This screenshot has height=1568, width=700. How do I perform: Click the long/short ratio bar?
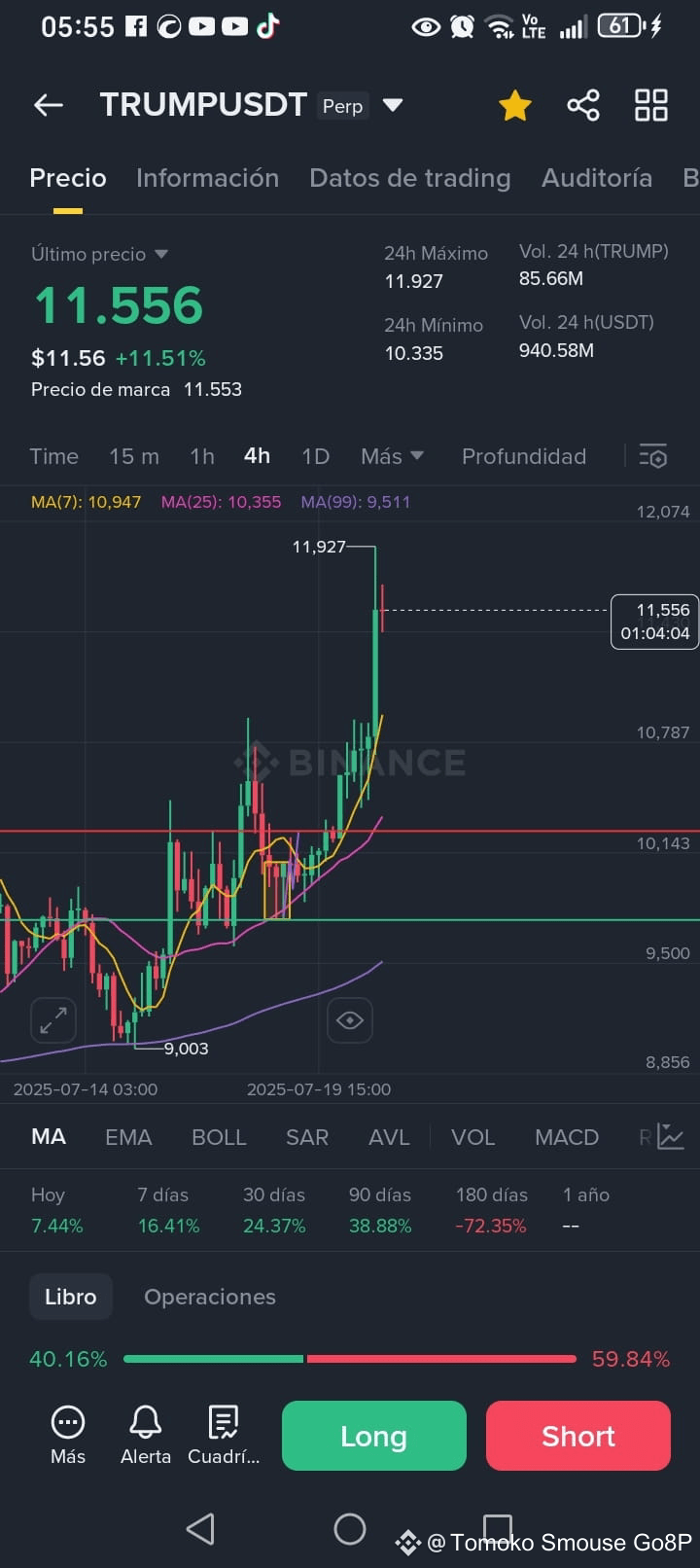(x=350, y=1359)
